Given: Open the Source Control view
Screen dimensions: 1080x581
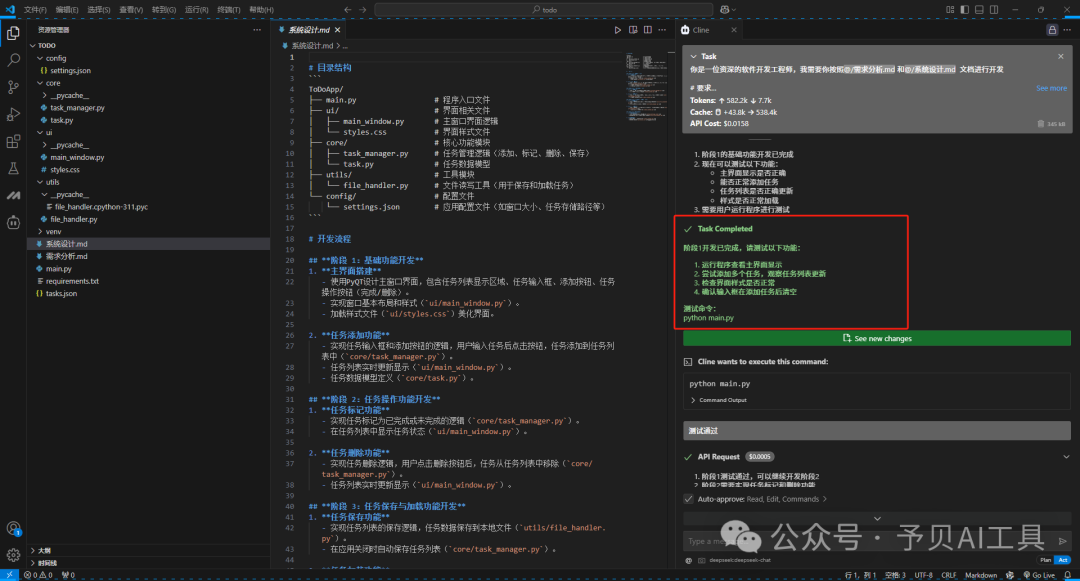Looking at the screenshot, I should [13, 87].
